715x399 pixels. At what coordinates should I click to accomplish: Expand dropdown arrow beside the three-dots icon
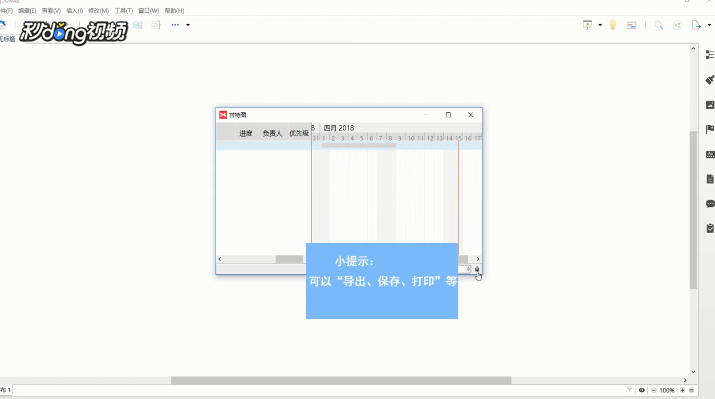tap(188, 25)
